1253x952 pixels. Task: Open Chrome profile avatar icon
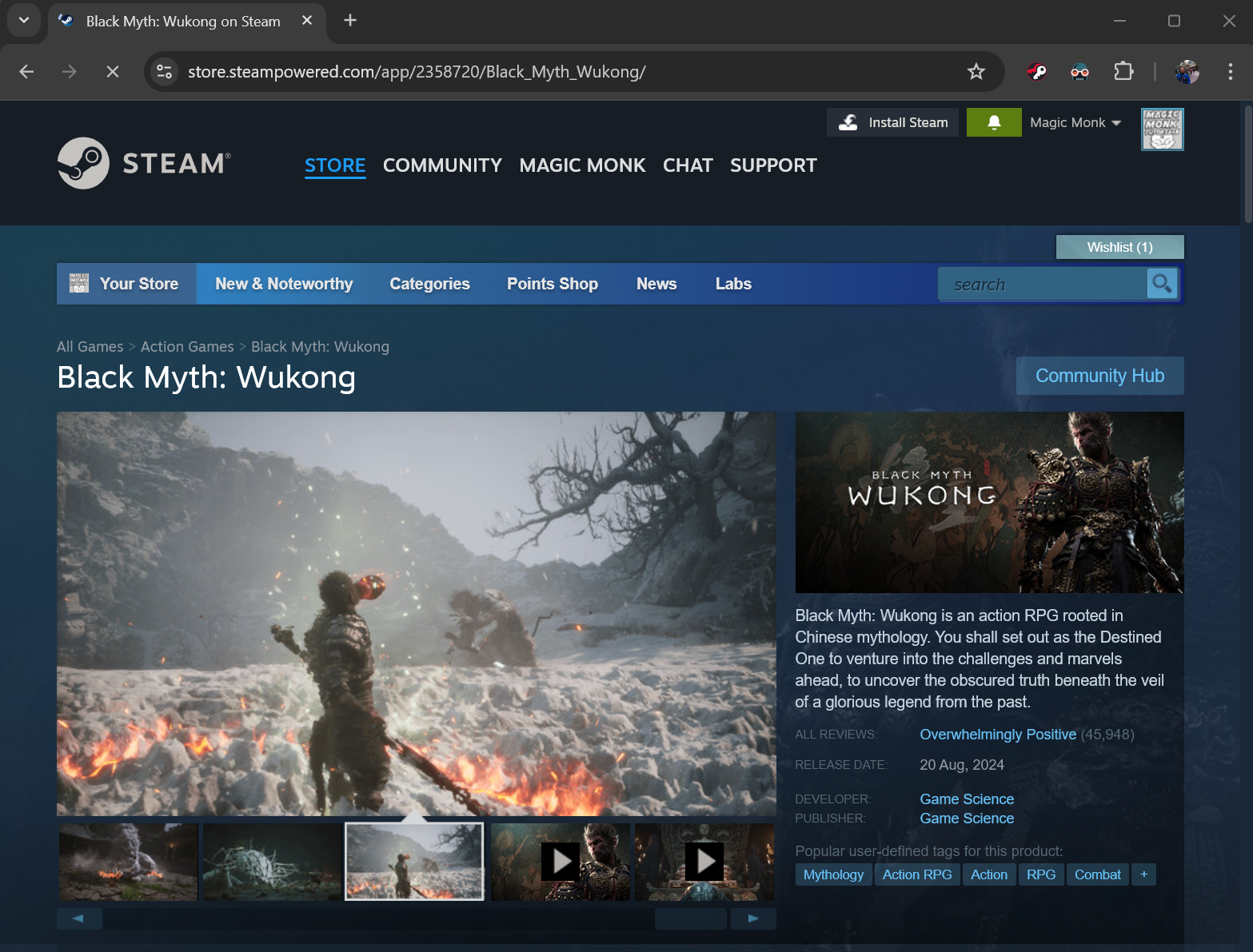pos(1187,72)
